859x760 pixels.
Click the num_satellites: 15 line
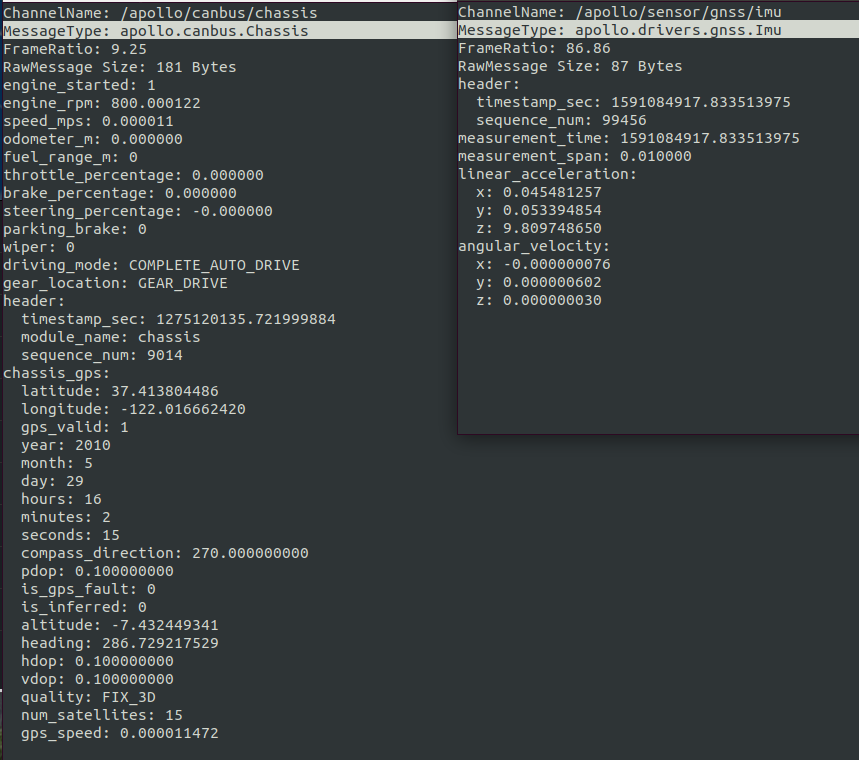click(x=102, y=716)
